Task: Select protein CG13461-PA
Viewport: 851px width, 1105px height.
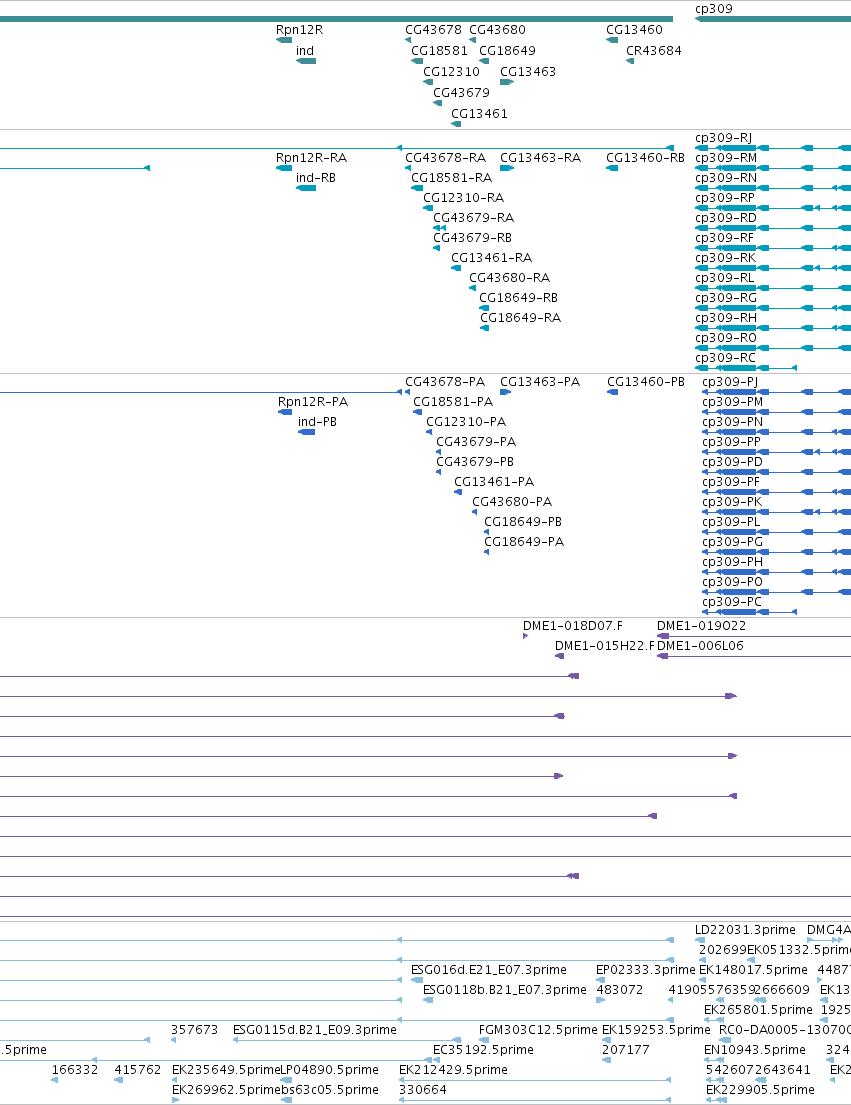Action: [494, 482]
